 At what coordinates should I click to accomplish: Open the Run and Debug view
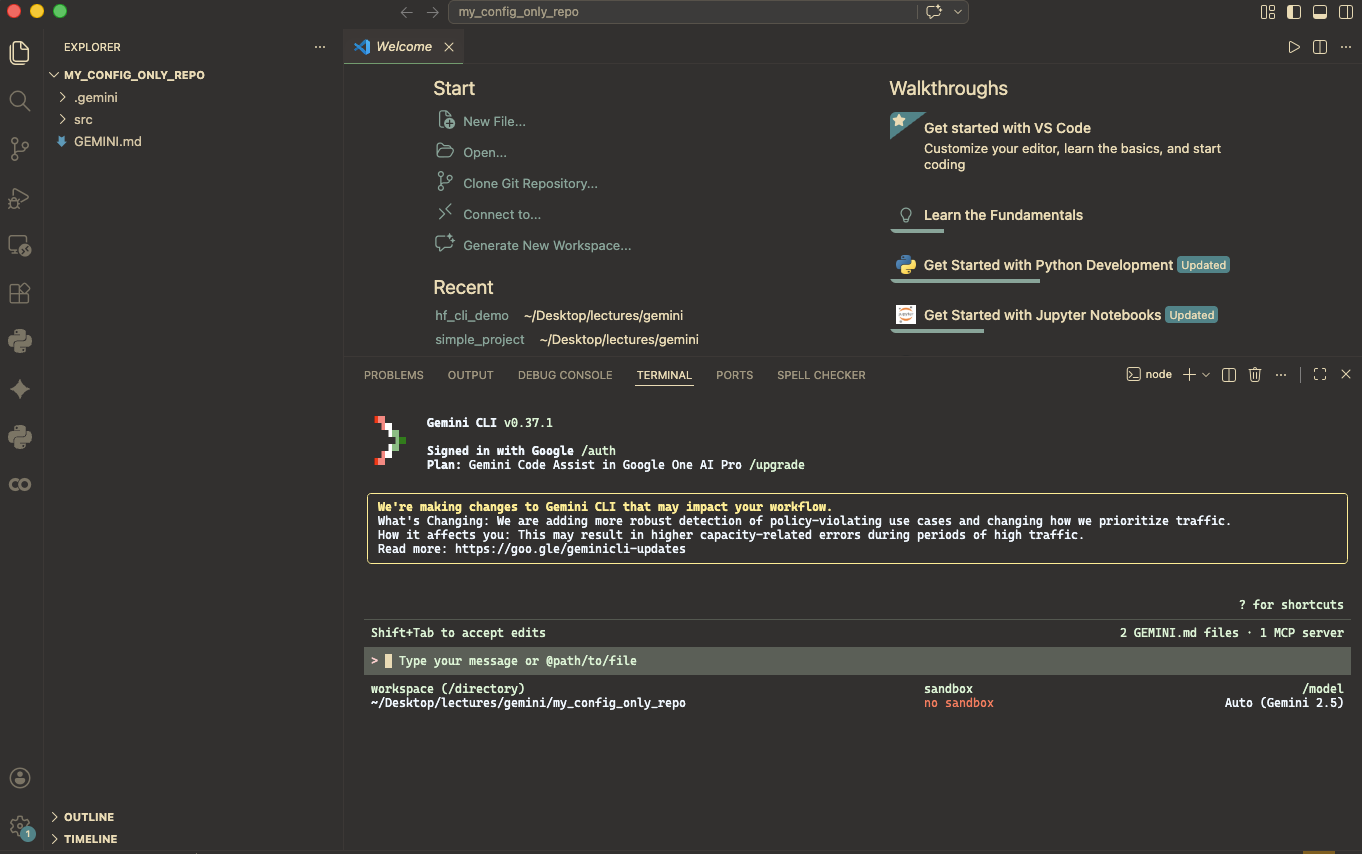tap(20, 198)
